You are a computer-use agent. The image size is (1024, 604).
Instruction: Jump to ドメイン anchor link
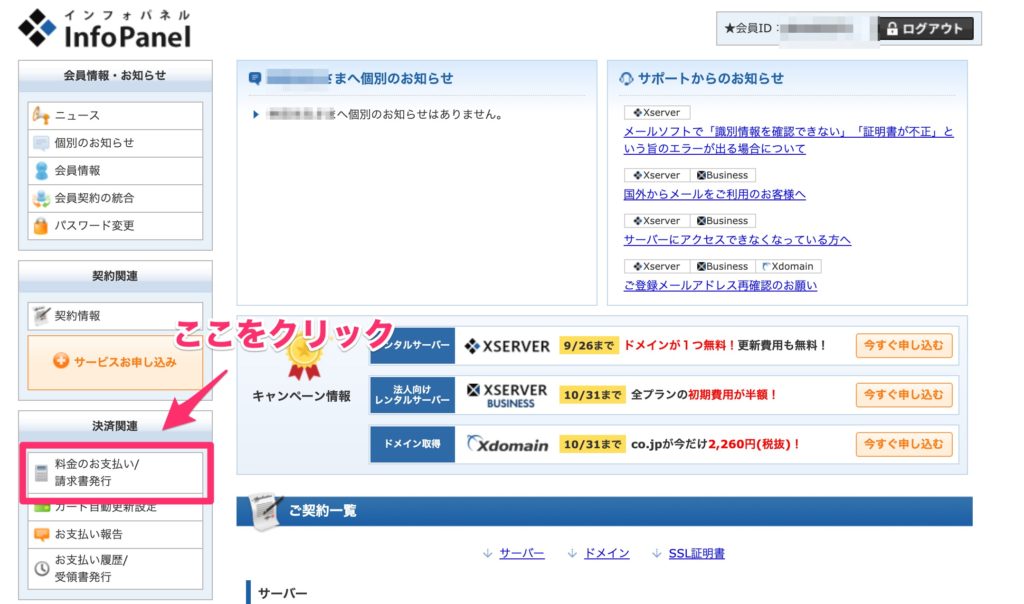(607, 554)
